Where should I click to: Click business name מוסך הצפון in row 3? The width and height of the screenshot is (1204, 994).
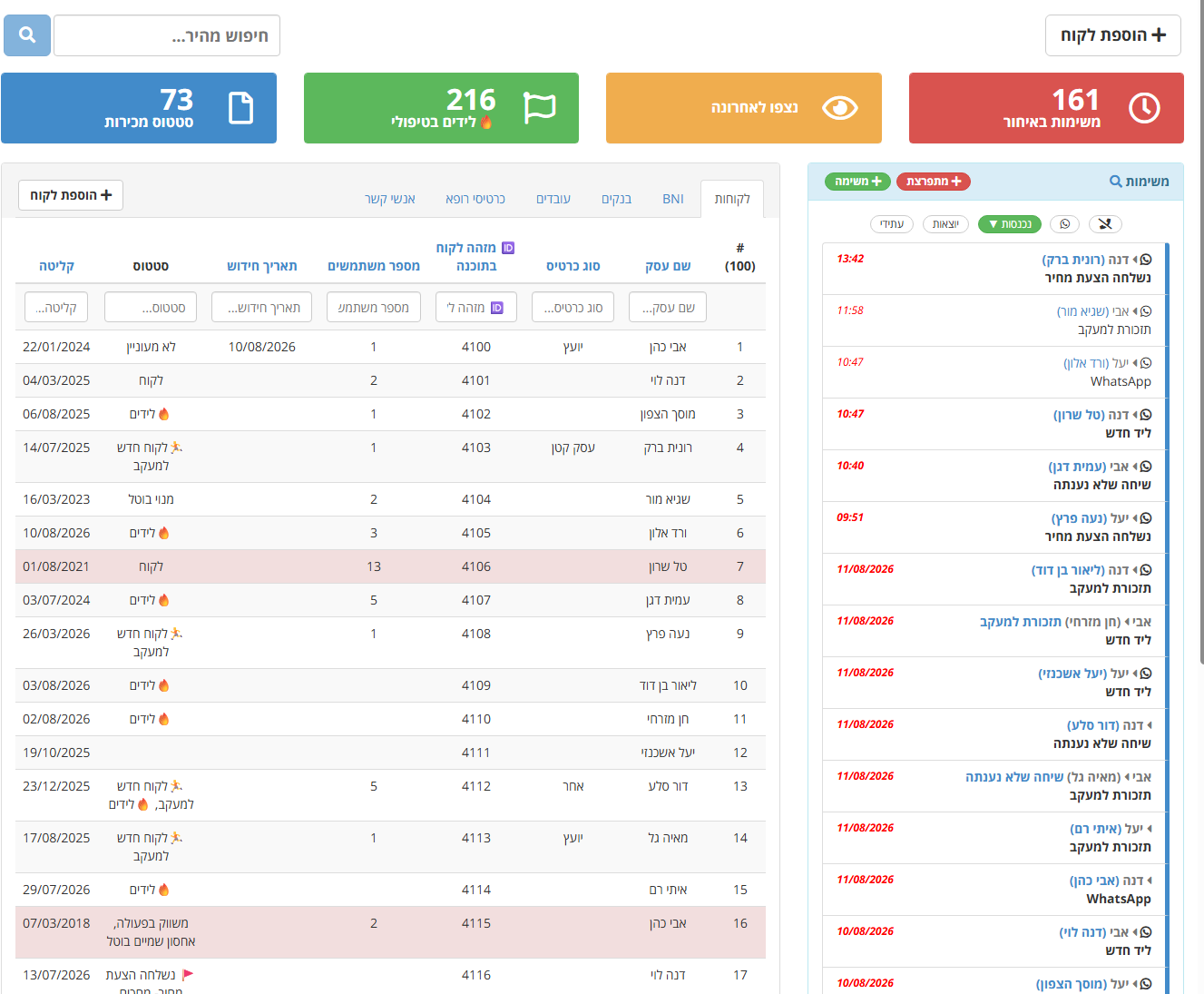pyautogui.click(x=668, y=414)
